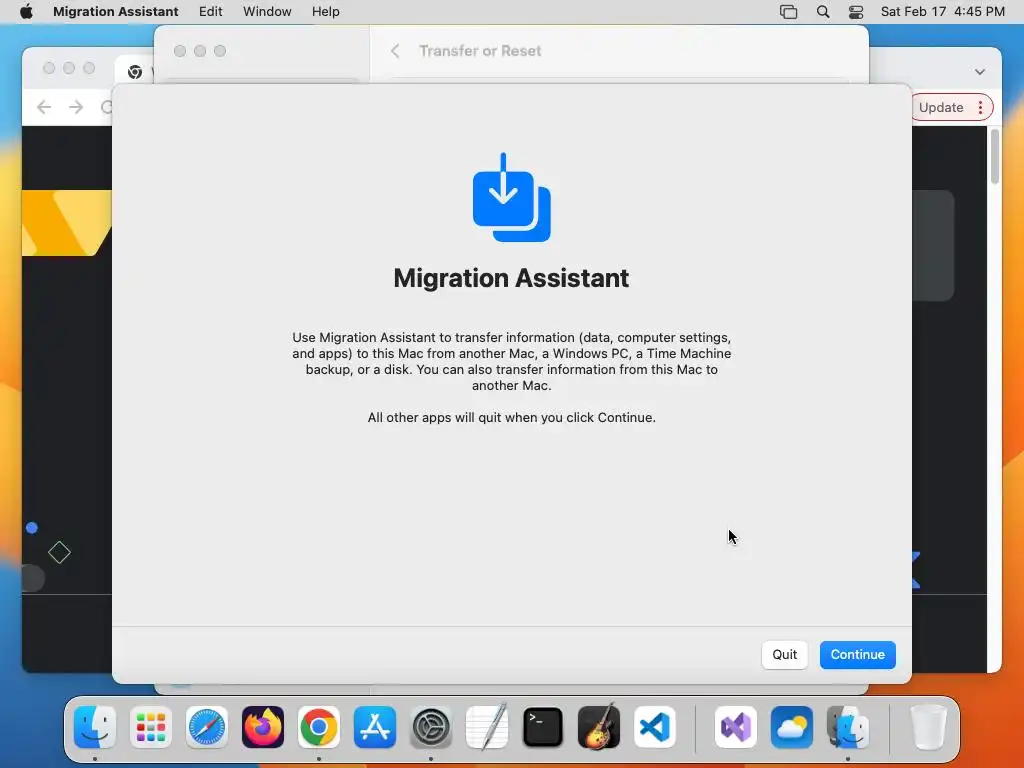Switch to Google Chrome in the Dock

coord(319,727)
